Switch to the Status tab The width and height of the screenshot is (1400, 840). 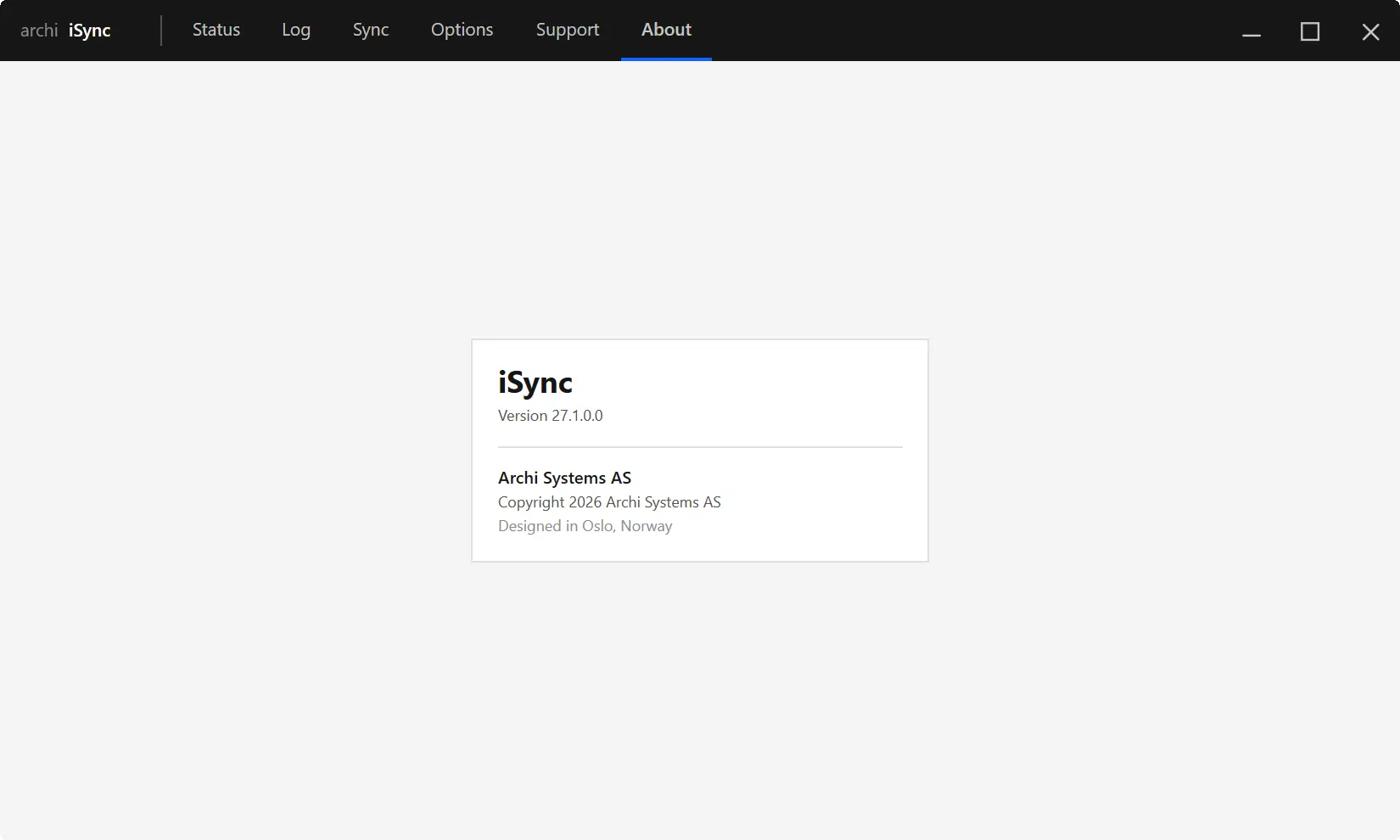coord(215,29)
